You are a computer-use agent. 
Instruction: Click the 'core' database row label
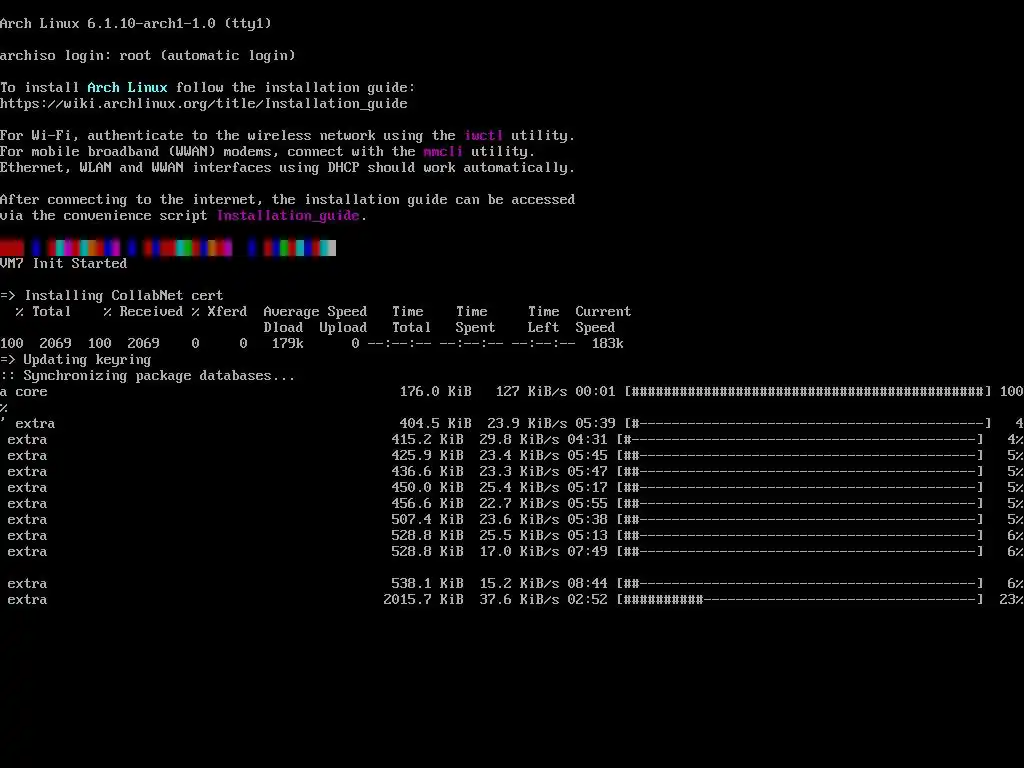pos(31,392)
